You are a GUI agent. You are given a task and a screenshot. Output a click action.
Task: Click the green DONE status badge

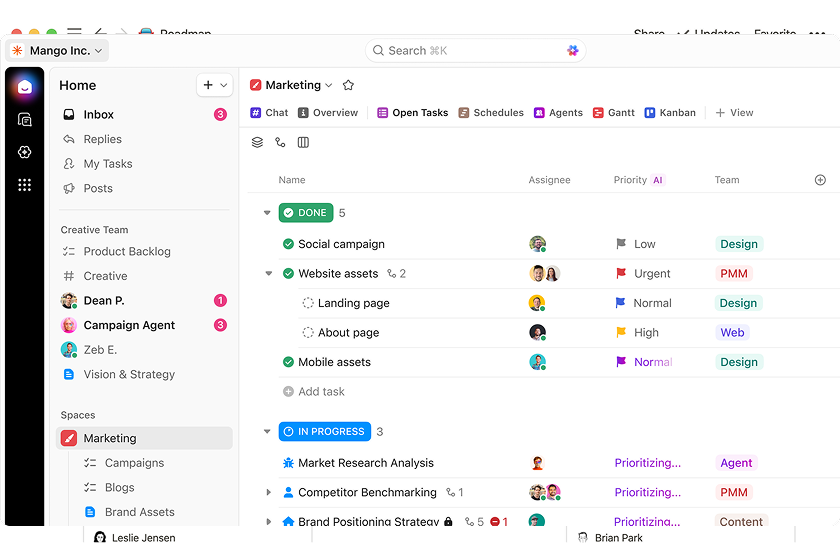coord(306,213)
